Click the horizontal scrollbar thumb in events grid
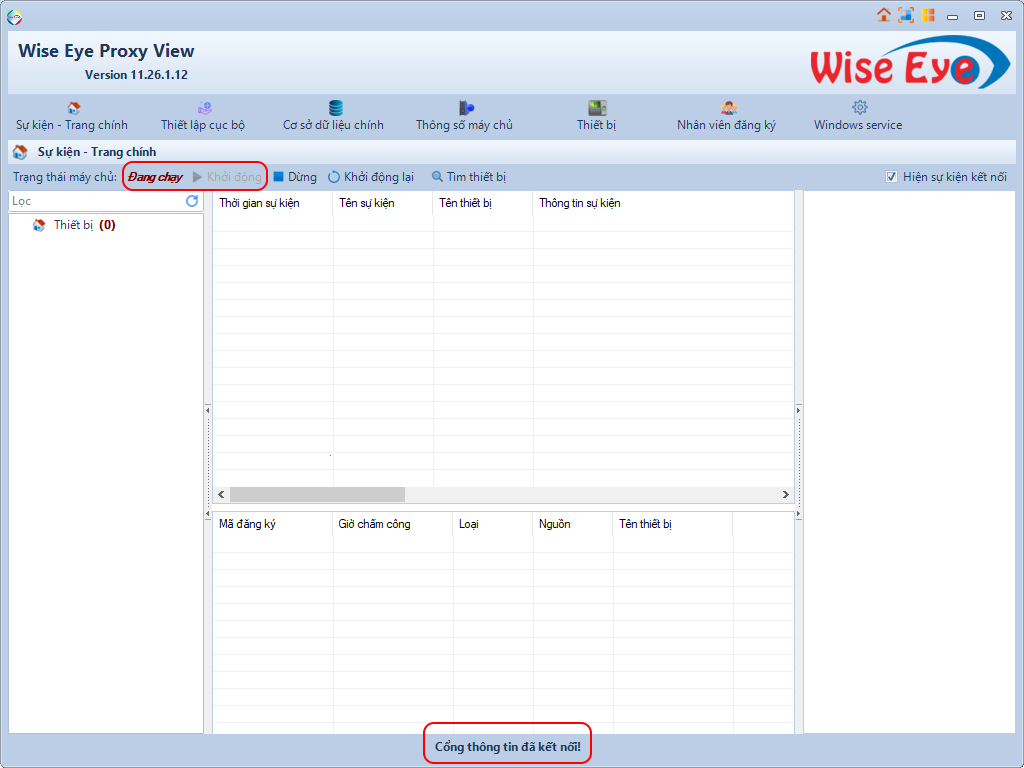This screenshot has width=1024, height=768. coord(317,494)
